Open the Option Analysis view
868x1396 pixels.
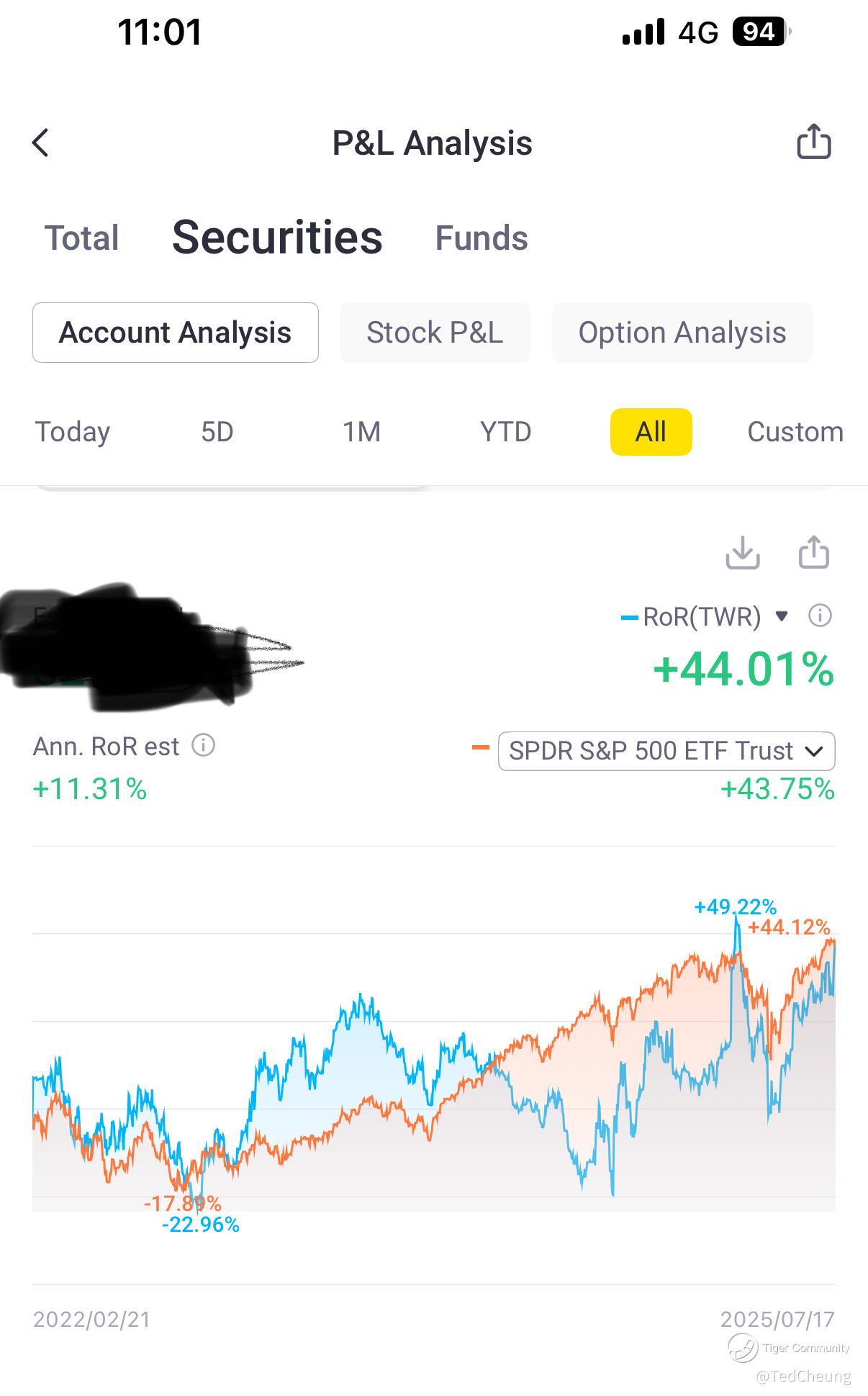682,333
